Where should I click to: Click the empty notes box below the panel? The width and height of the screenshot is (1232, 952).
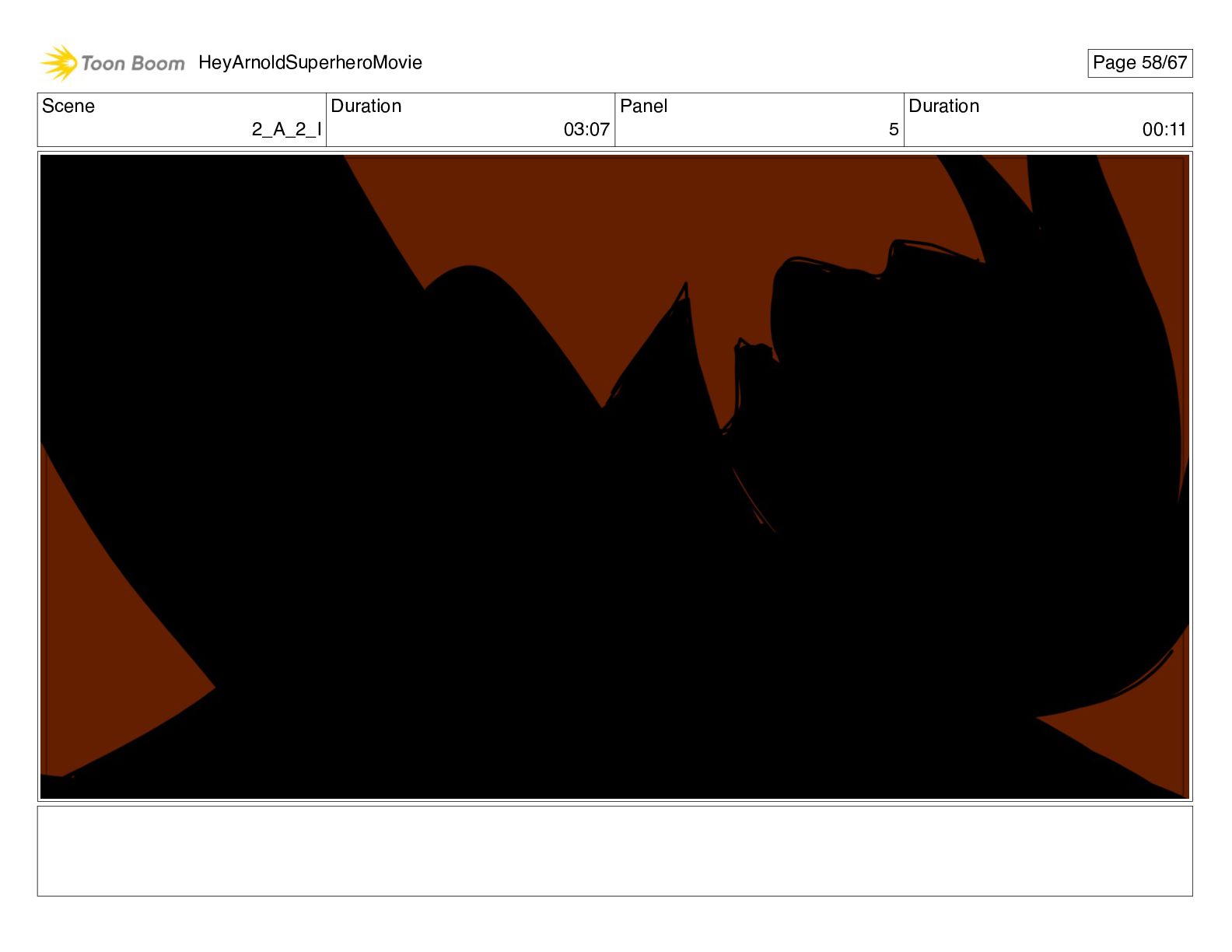(x=614, y=851)
